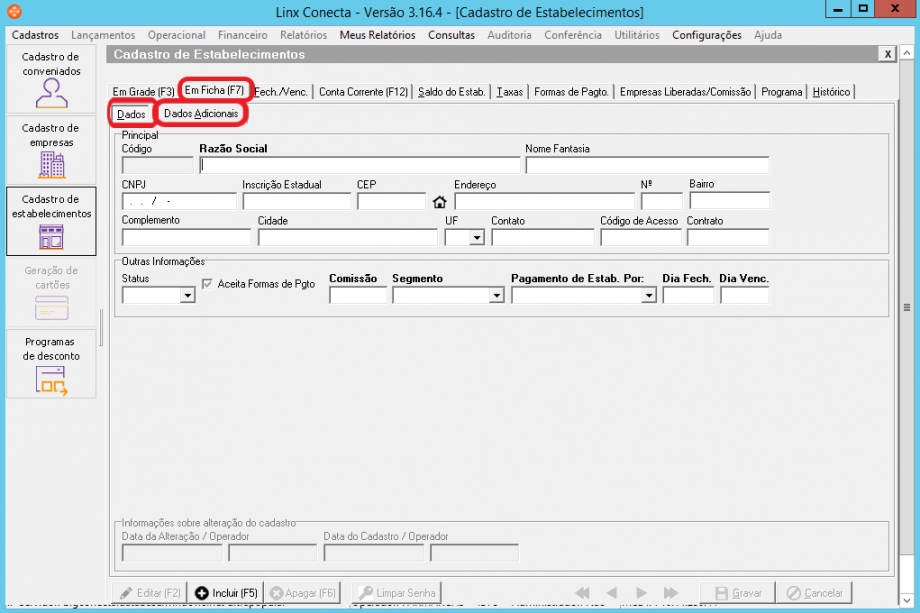The height and width of the screenshot is (613, 920).
Task: Open Cadastro de conveniados sidebar icon
Action: tap(51, 92)
